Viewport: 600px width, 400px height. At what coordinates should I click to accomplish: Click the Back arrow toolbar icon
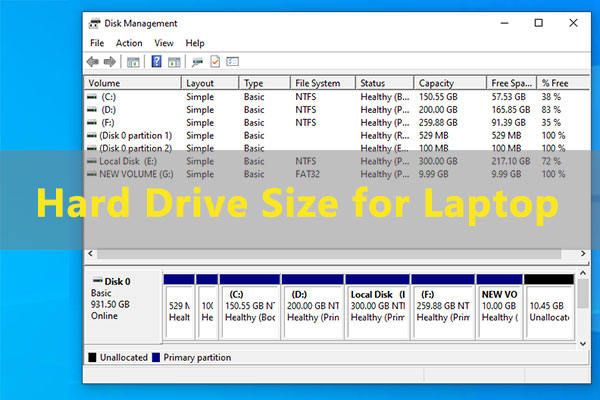(93, 62)
